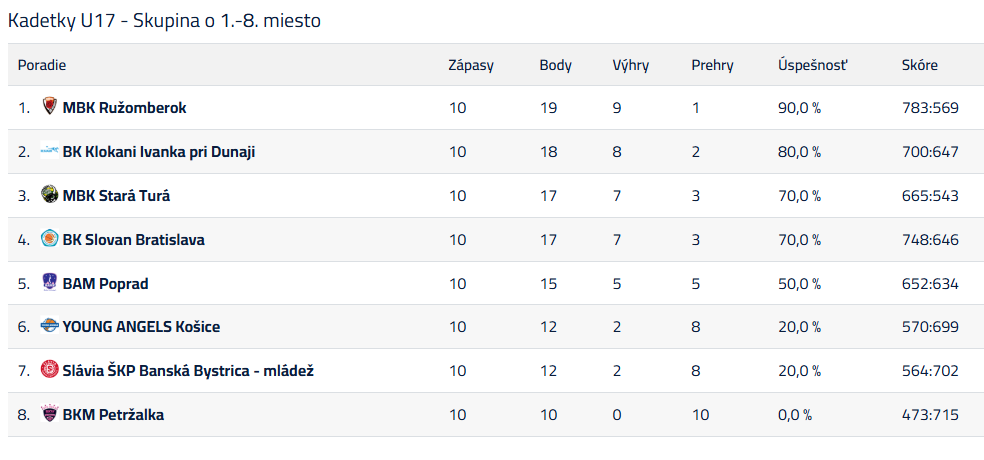Click the Poradie column header
The height and width of the screenshot is (460, 984).
42,65
